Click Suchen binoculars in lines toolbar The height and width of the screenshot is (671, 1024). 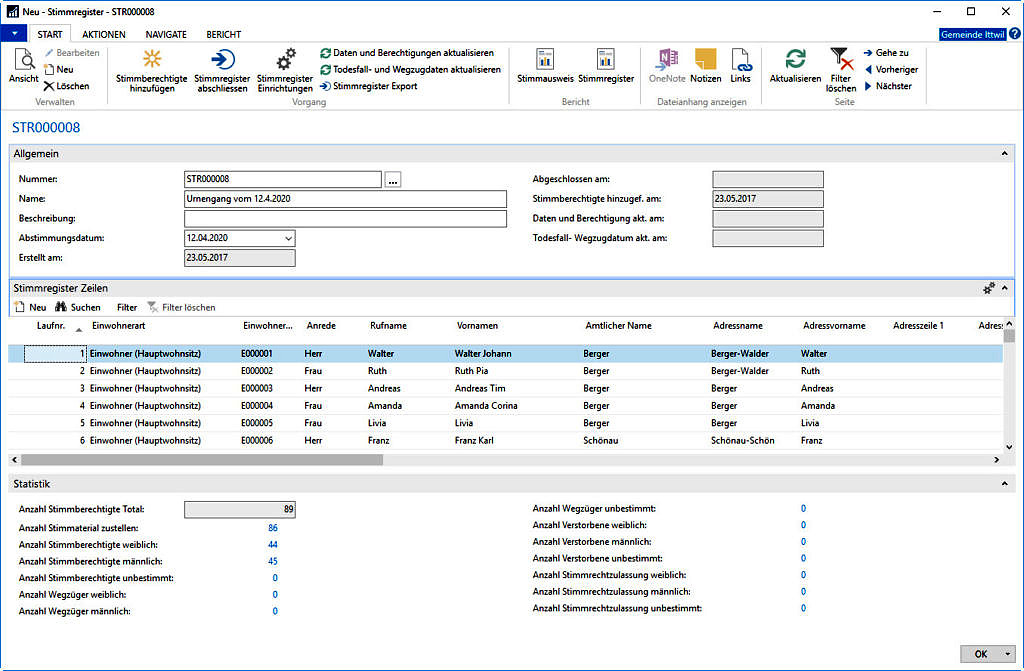(78, 307)
